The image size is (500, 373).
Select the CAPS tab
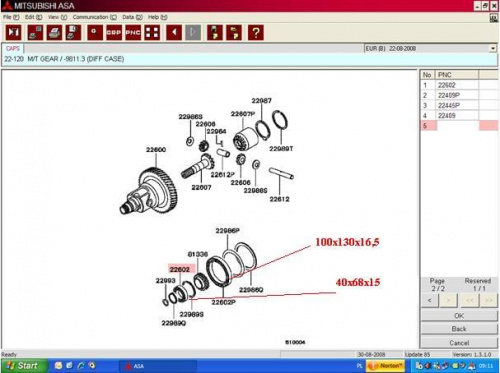(13, 49)
